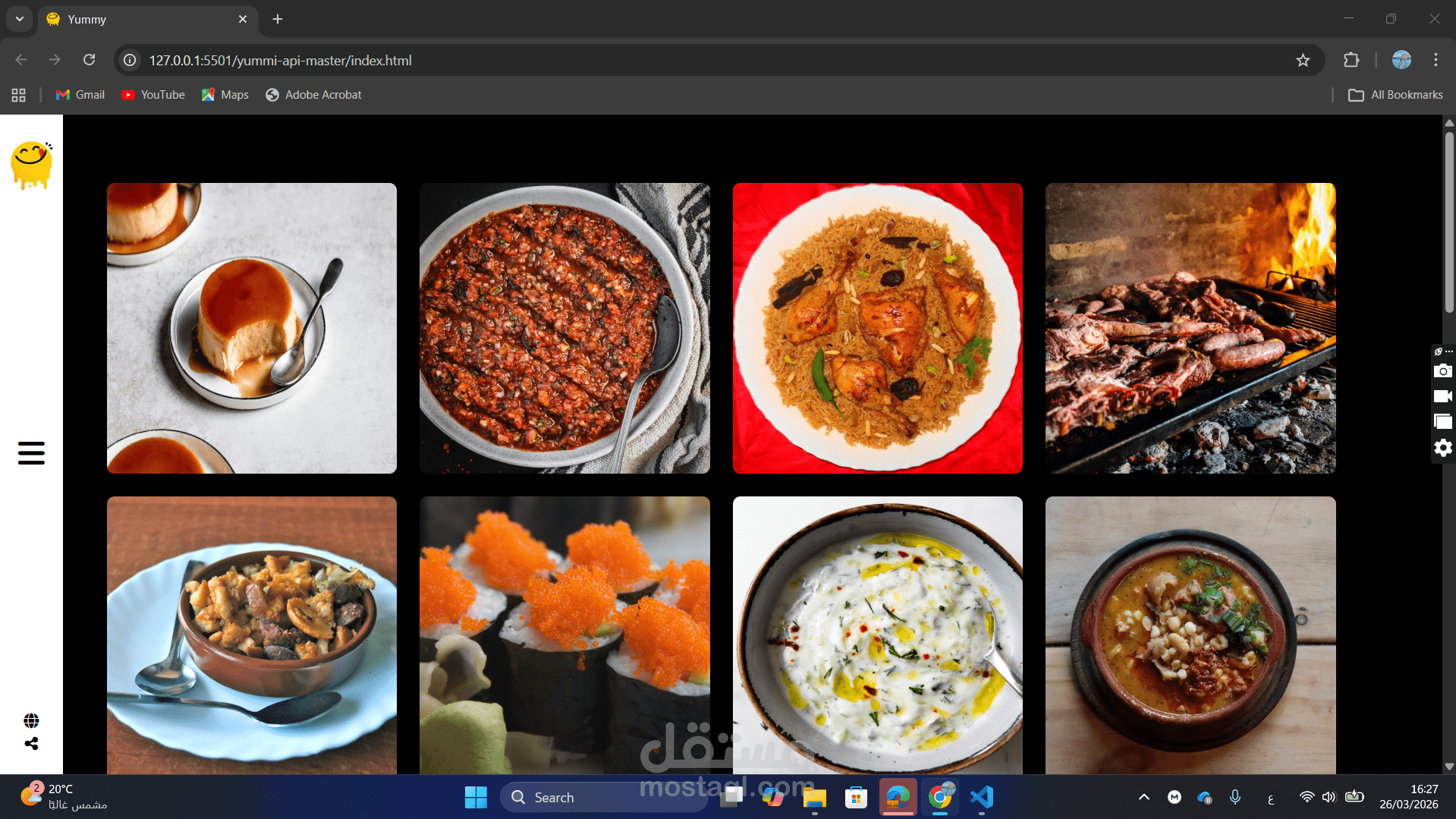Viewport: 1456px width, 819px height.
Task: Open the clock and calendar
Action: (x=1409, y=797)
